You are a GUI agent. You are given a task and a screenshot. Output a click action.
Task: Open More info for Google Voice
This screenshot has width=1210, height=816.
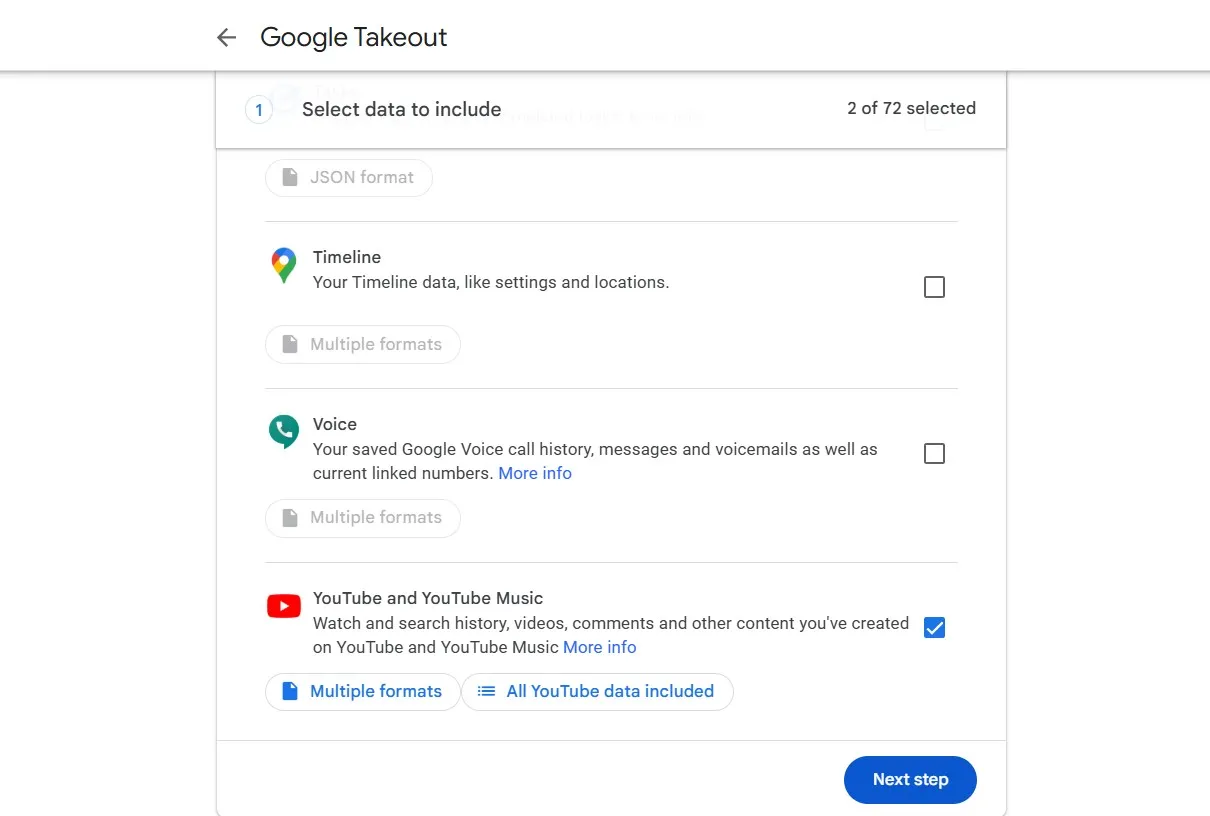click(x=535, y=473)
